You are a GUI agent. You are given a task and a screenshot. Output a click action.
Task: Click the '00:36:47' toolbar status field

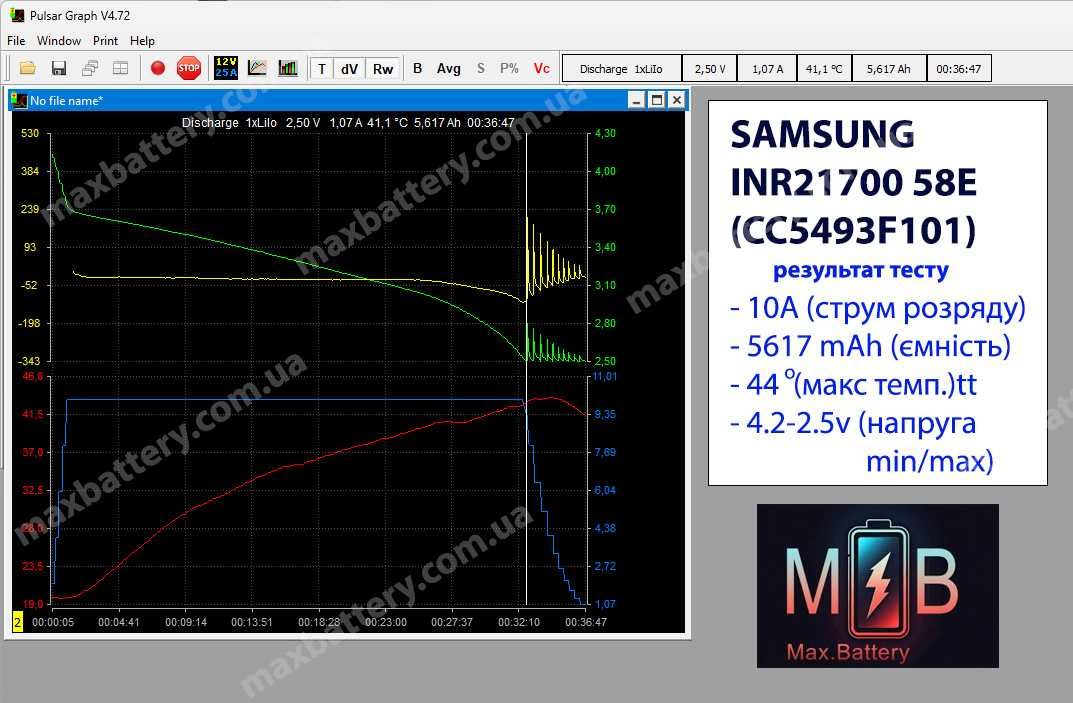click(959, 68)
